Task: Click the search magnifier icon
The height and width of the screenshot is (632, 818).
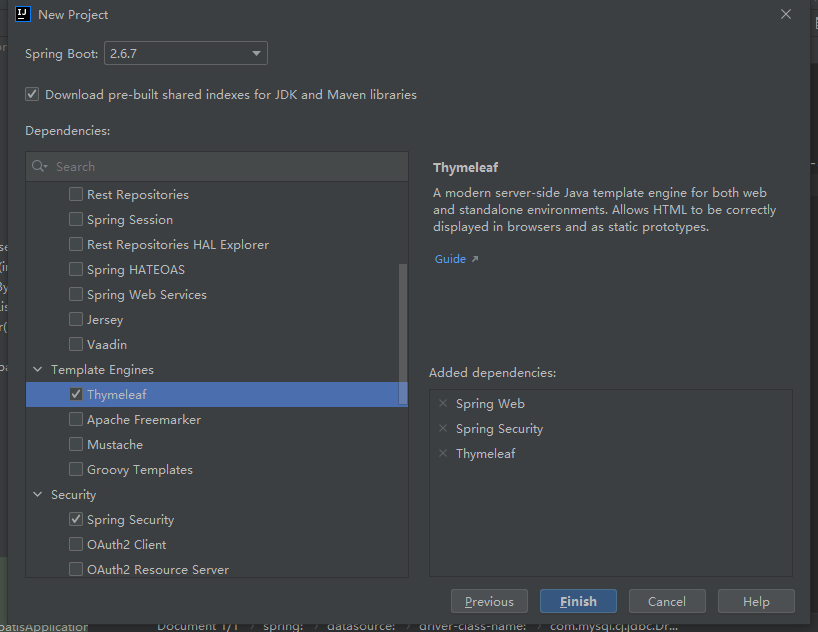Action: (39, 166)
